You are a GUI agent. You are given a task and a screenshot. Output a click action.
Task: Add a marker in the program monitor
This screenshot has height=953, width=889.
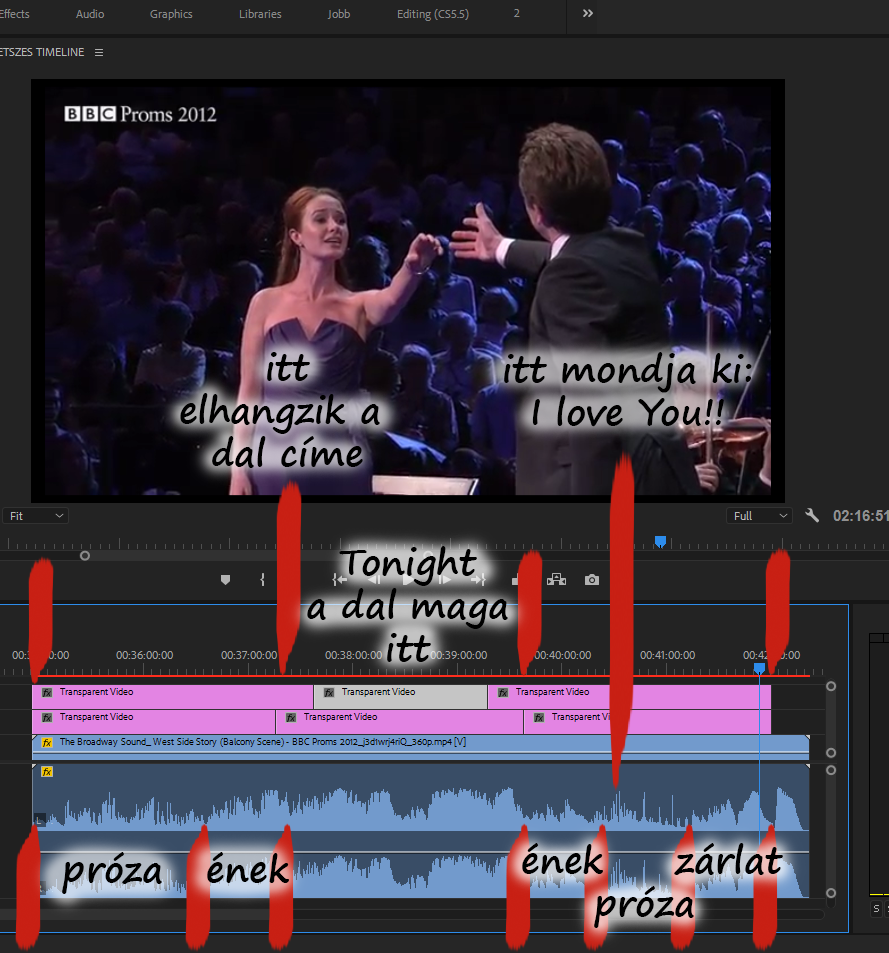click(x=225, y=580)
